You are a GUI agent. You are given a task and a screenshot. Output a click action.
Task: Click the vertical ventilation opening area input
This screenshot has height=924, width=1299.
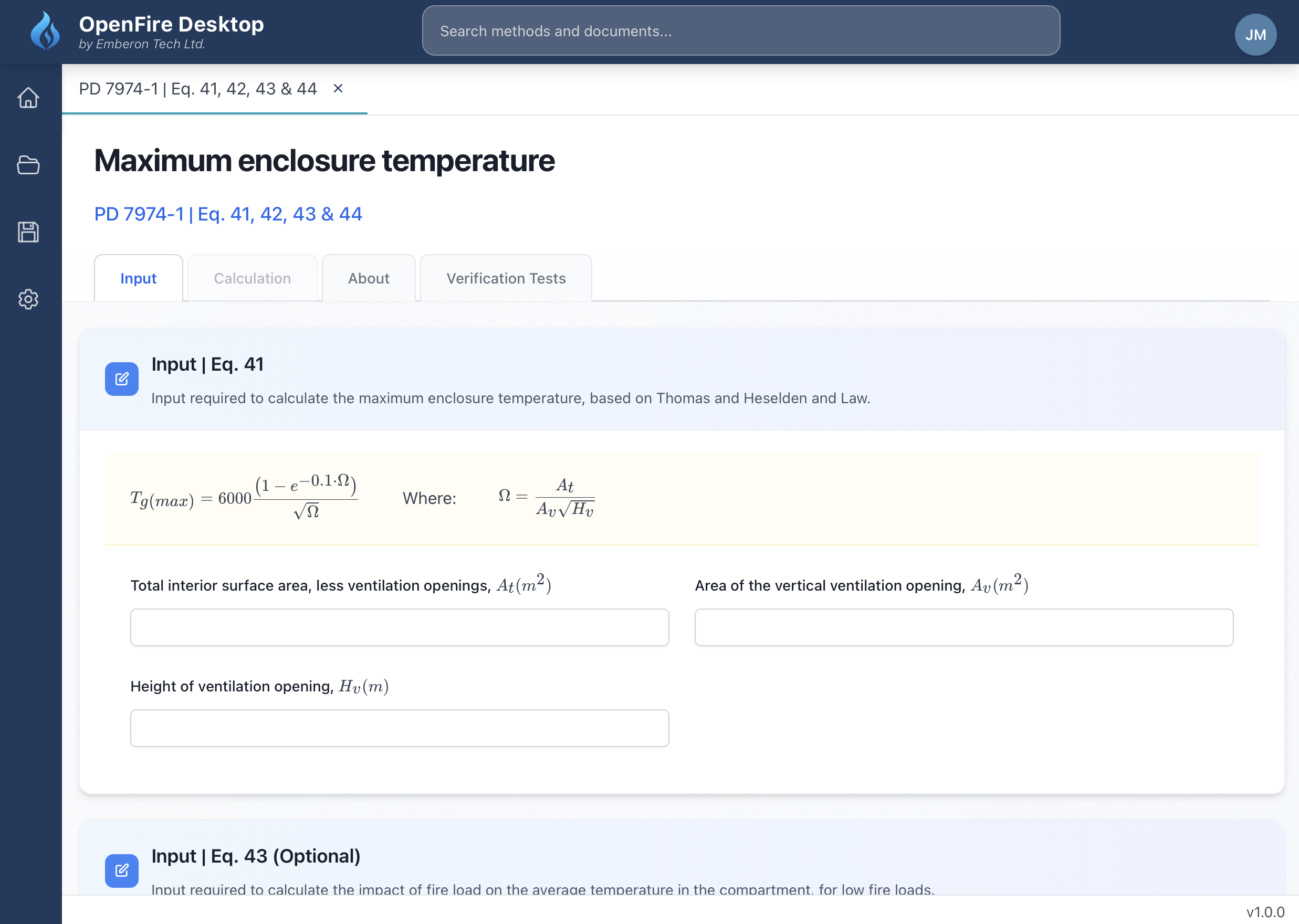point(963,627)
